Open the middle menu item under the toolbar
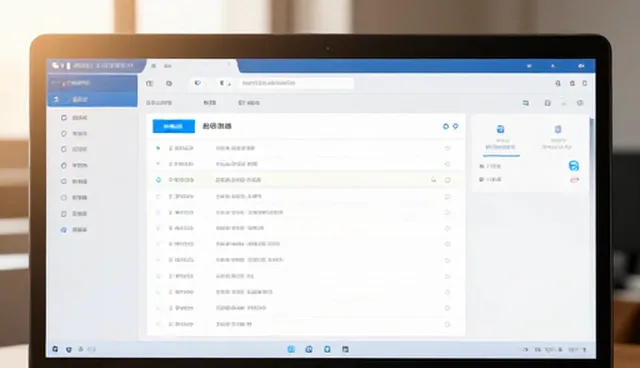Viewport: 640px width, 368px height. click(x=209, y=103)
